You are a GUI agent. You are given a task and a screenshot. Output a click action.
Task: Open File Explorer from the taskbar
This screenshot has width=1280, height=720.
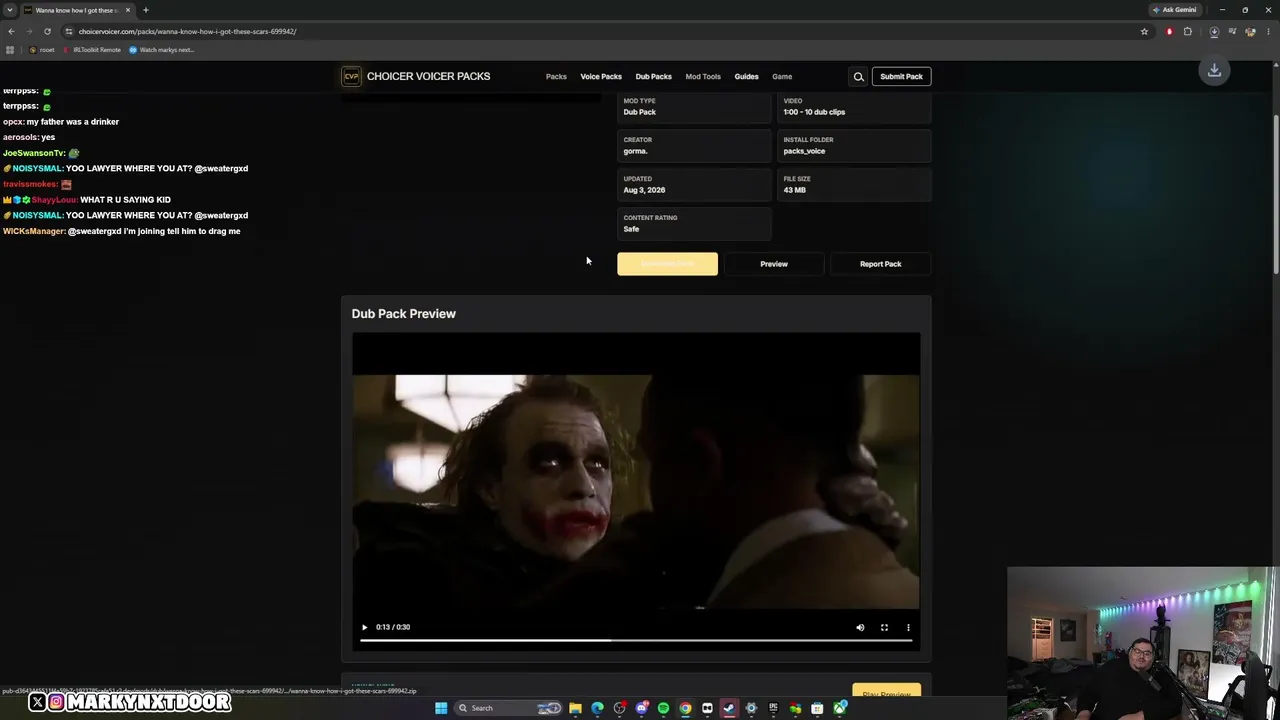click(575, 708)
